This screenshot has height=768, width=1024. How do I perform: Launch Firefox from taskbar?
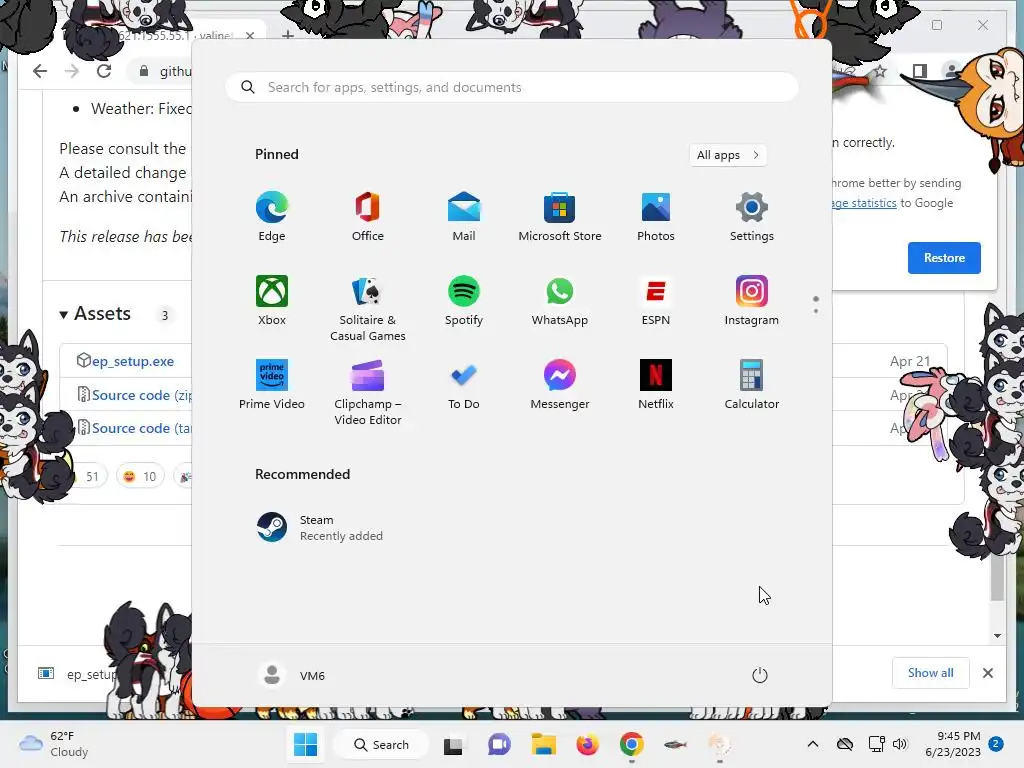click(x=587, y=744)
